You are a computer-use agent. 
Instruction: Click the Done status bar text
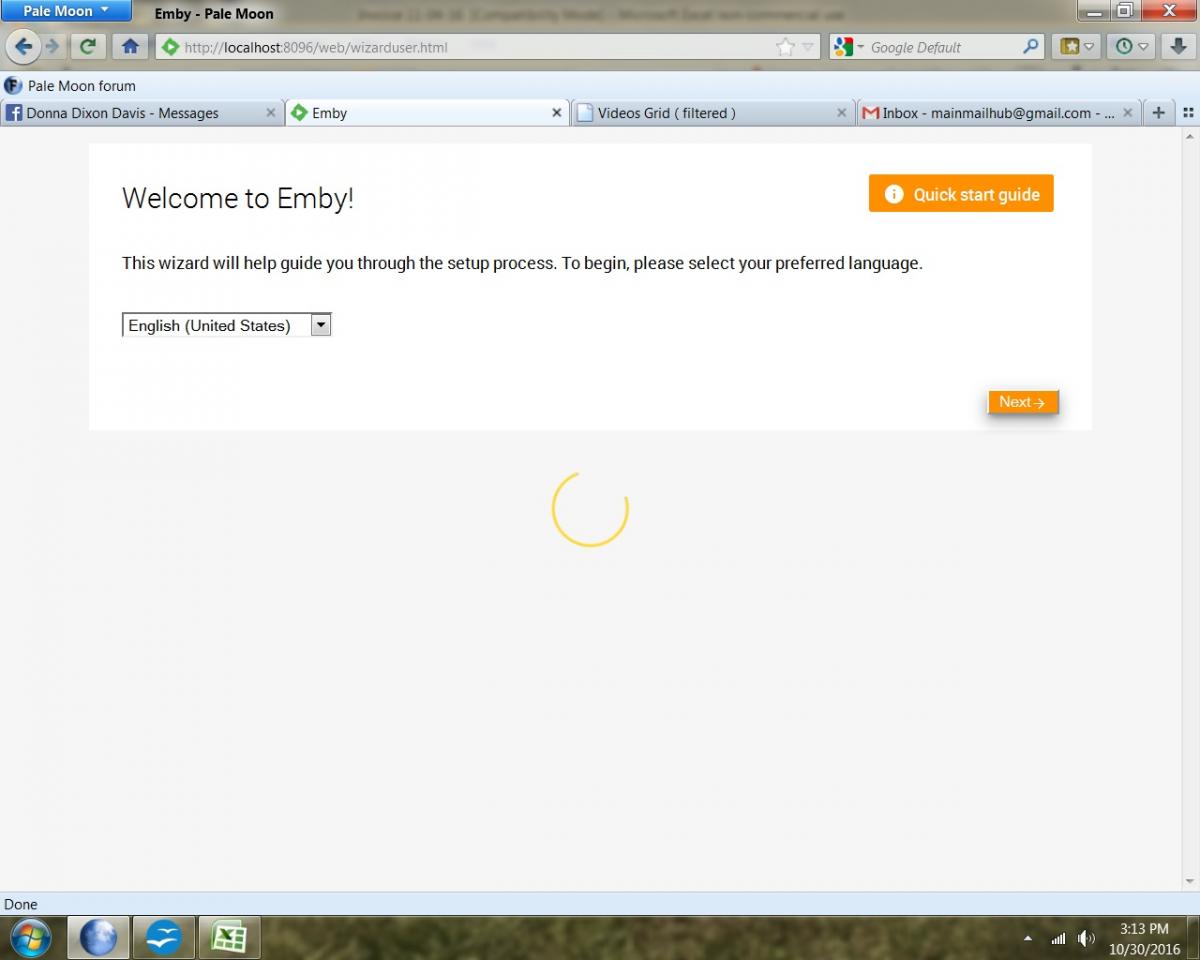point(21,904)
